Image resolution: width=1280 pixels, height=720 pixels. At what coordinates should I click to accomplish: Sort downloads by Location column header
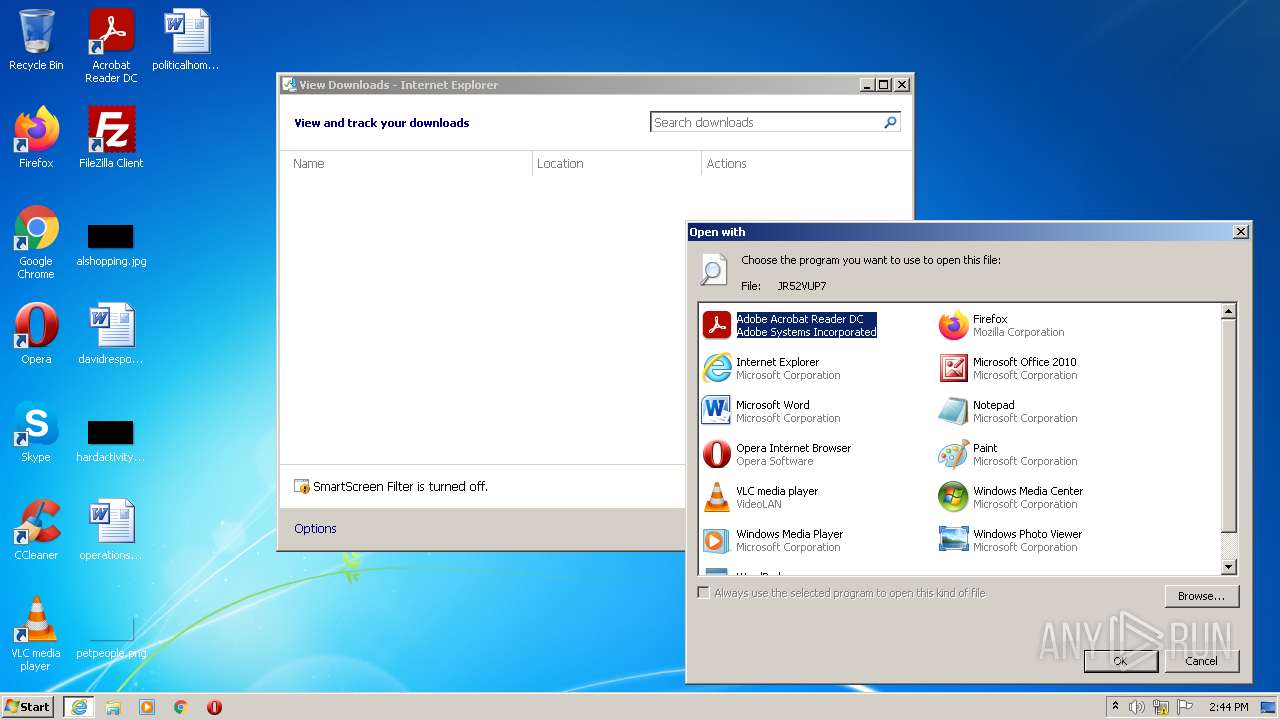(x=617, y=164)
